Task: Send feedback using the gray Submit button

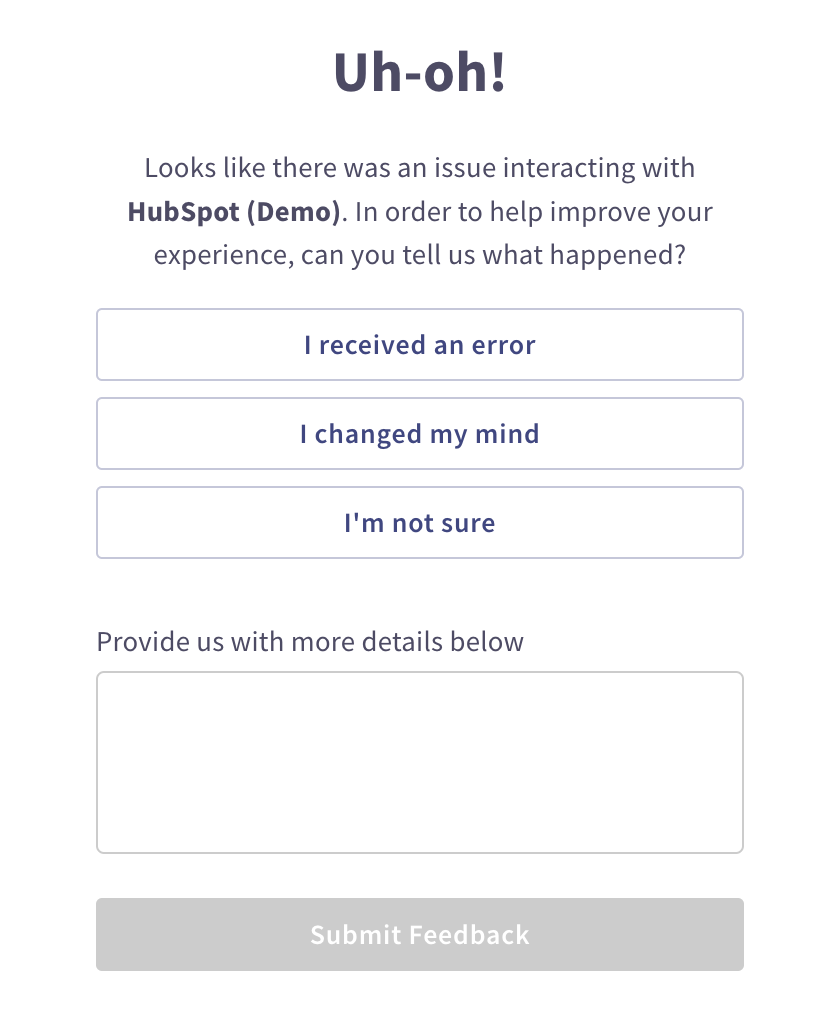Action: (420, 935)
